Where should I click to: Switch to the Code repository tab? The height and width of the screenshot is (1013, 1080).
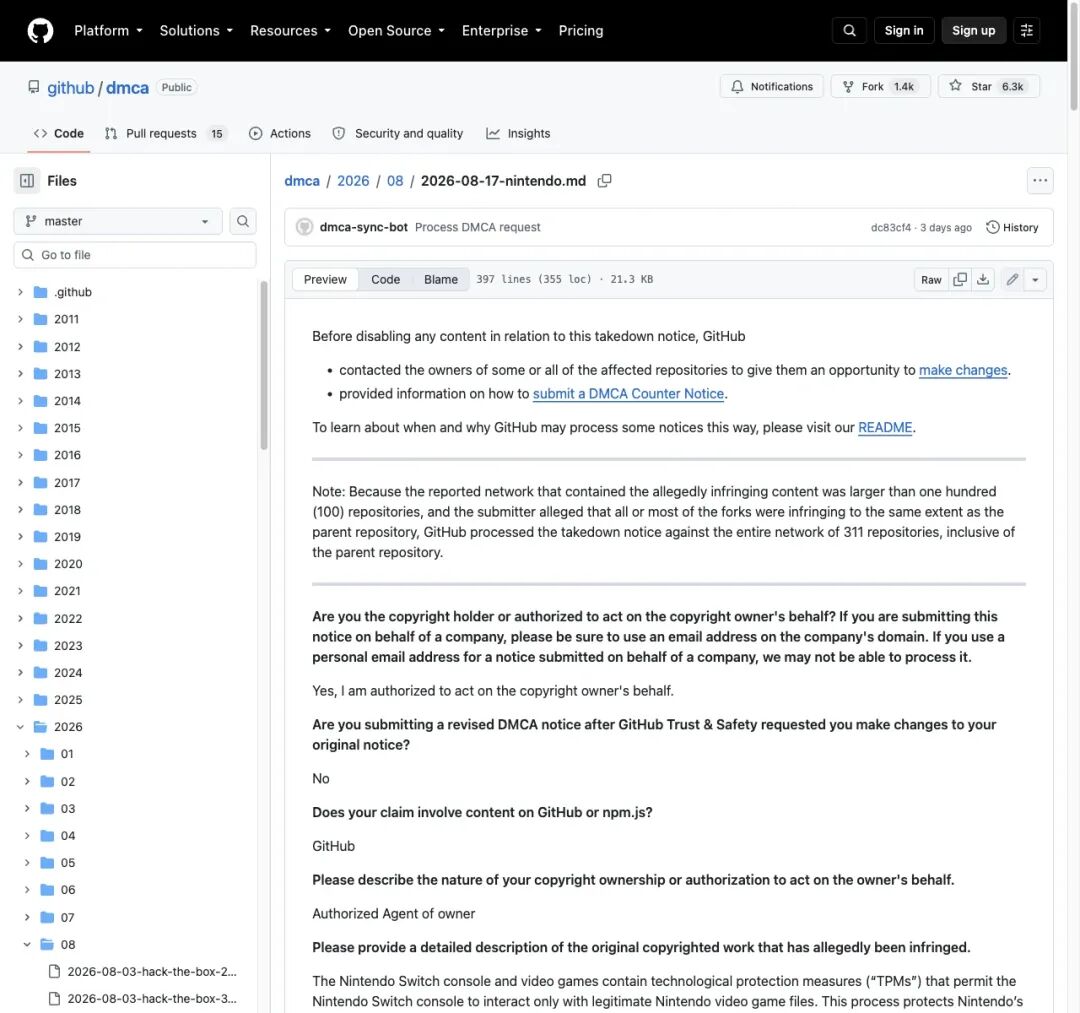59,133
